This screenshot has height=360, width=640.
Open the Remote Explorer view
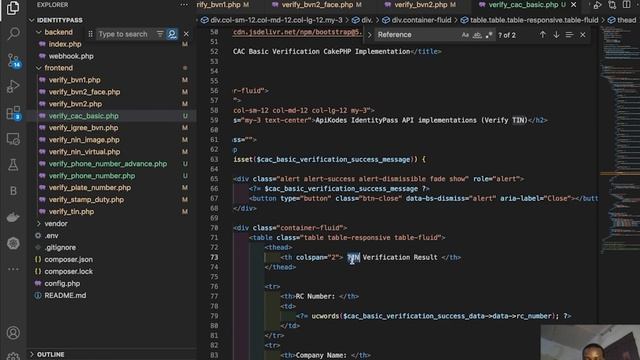(x=13, y=139)
